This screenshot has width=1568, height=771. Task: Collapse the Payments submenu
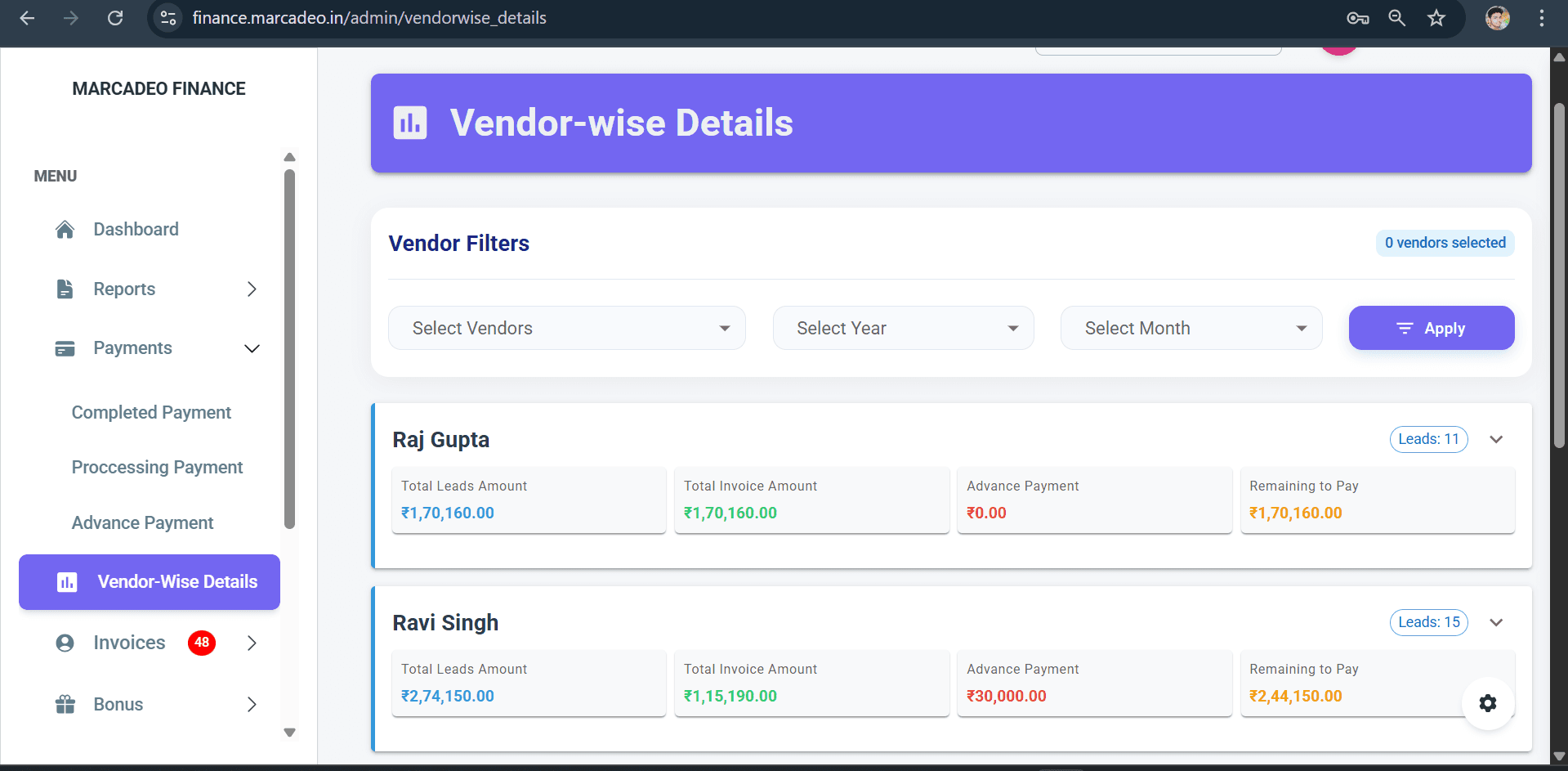pyautogui.click(x=251, y=347)
